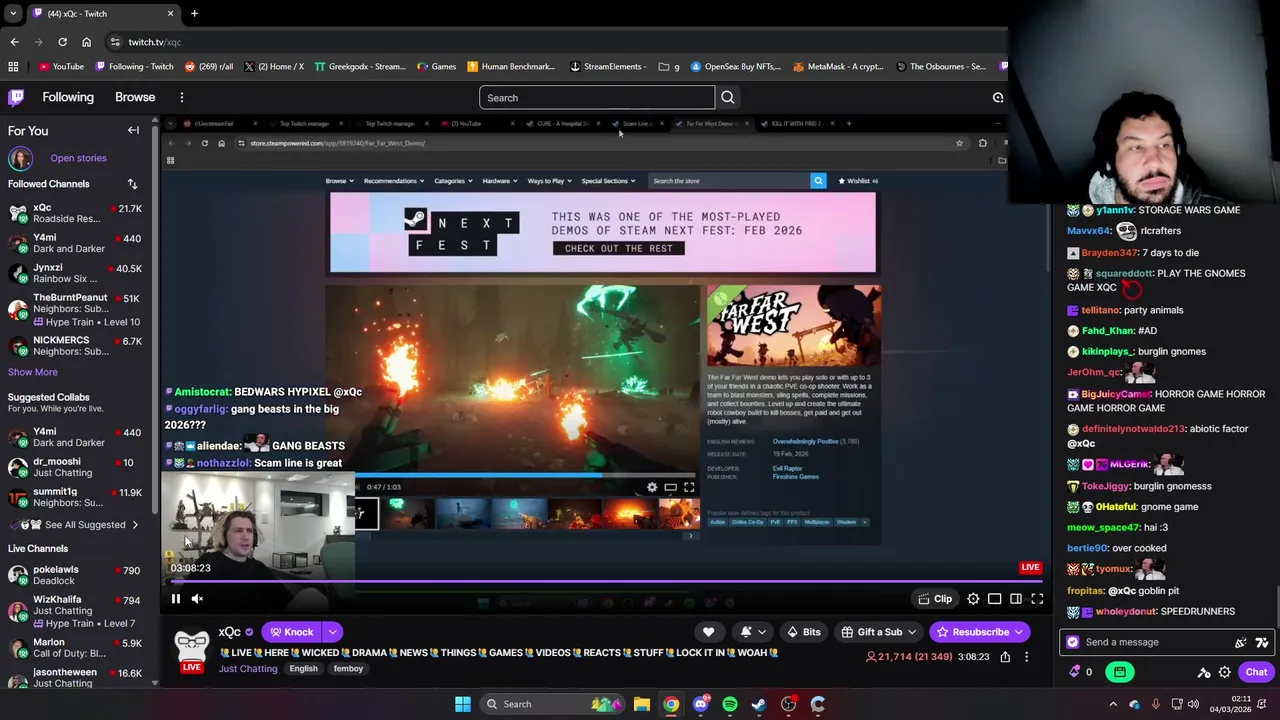Expand the arrow next to Knock
Screen dimensions: 1280x720
pos(332,632)
